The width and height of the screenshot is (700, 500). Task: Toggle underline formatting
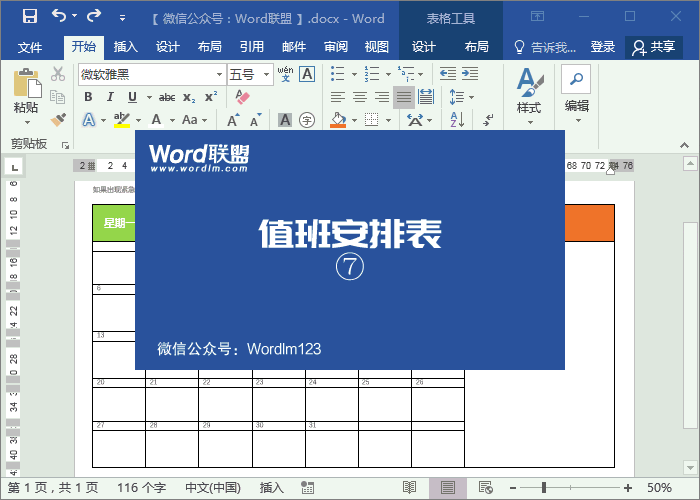click(132, 97)
